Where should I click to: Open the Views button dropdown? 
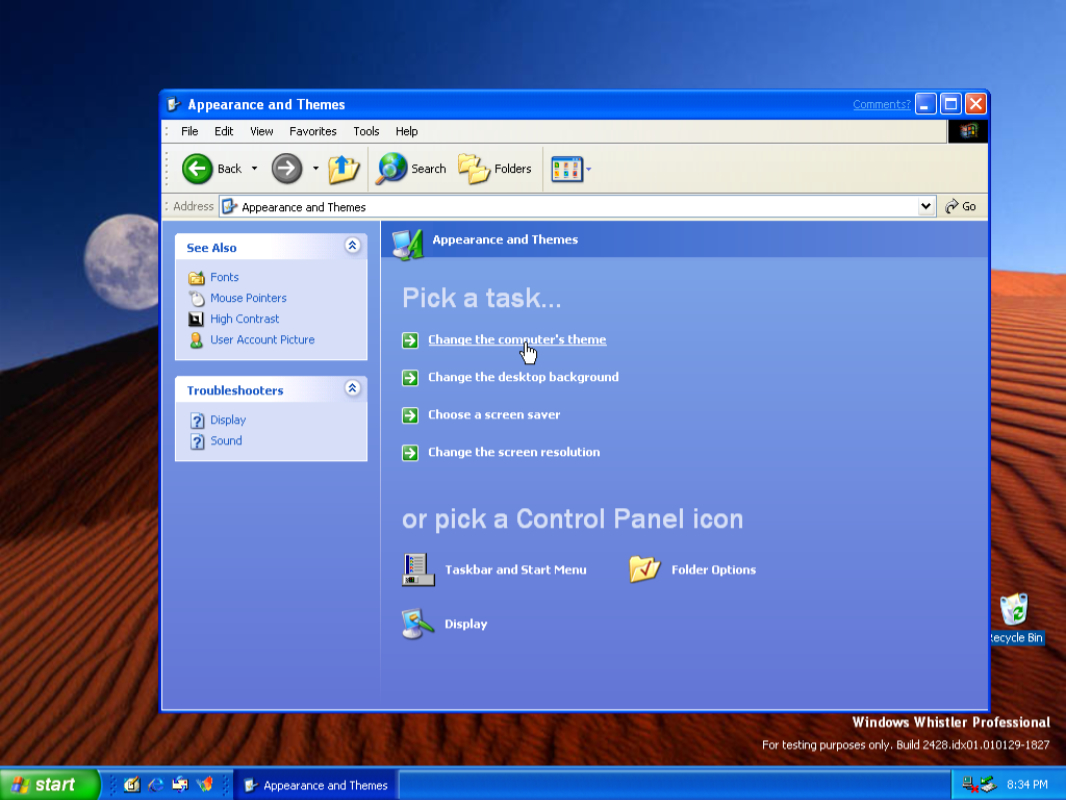coord(589,169)
